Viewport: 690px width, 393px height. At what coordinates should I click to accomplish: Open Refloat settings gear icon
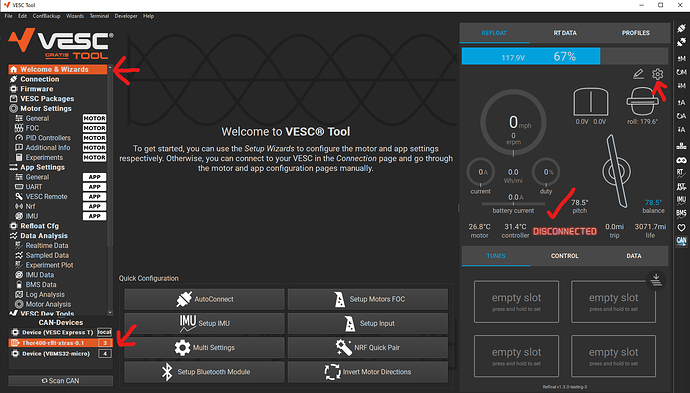pyautogui.click(x=657, y=74)
